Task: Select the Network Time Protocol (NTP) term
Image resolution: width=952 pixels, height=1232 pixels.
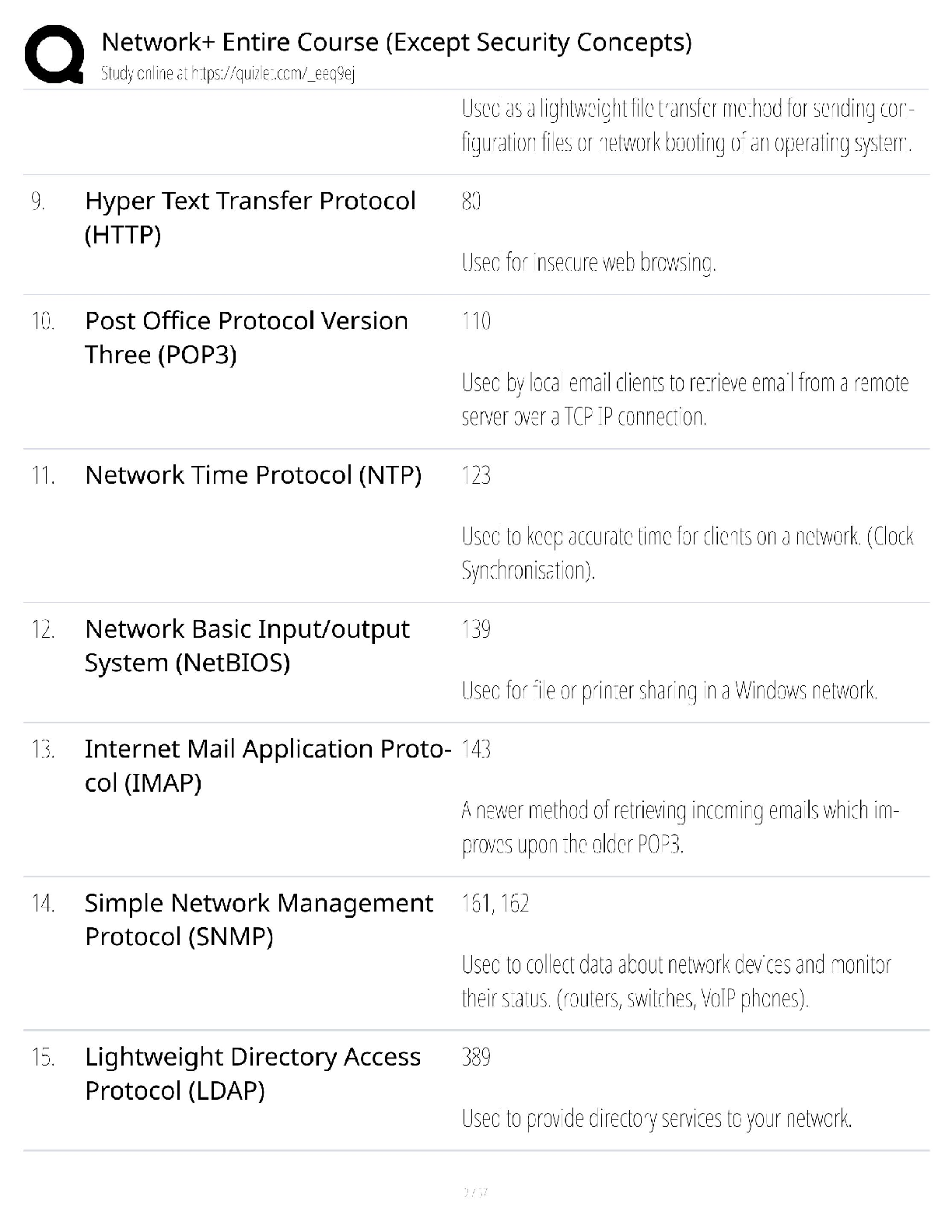Action: tap(254, 474)
